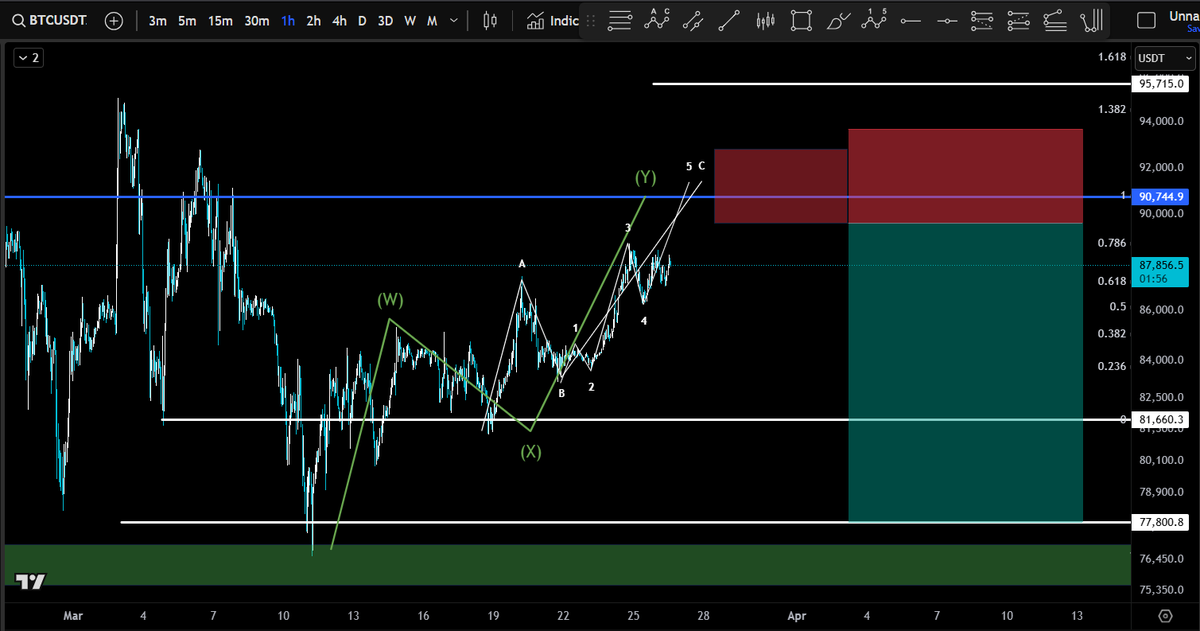Switch to the 3D timeframe
Image resolution: width=1200 pixels, height=631 pixels.
tap(385, 20)
